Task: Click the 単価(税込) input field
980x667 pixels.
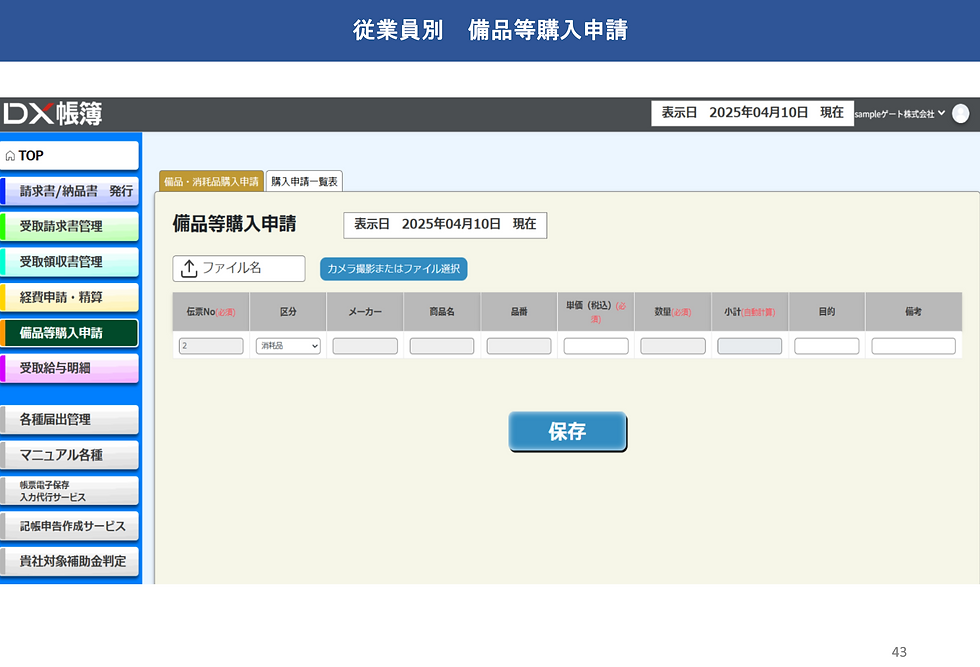Action: coord(596,346)
